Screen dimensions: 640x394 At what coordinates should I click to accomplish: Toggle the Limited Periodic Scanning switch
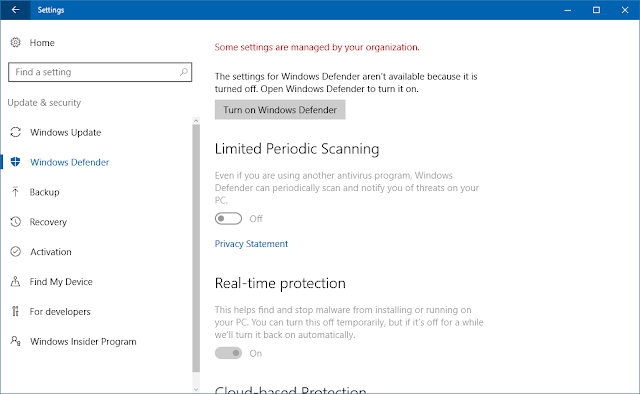pos(228,219)
